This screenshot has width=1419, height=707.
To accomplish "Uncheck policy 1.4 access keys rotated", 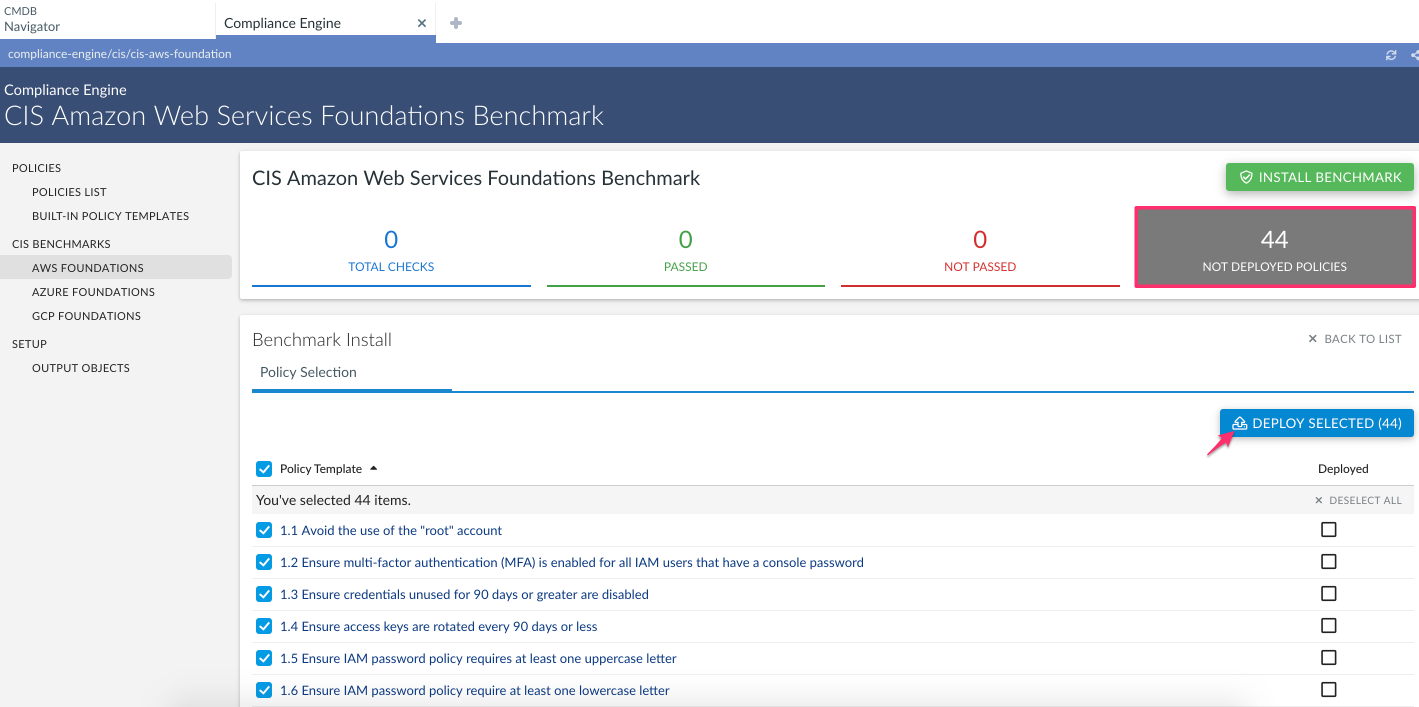I will pos(264,626).
